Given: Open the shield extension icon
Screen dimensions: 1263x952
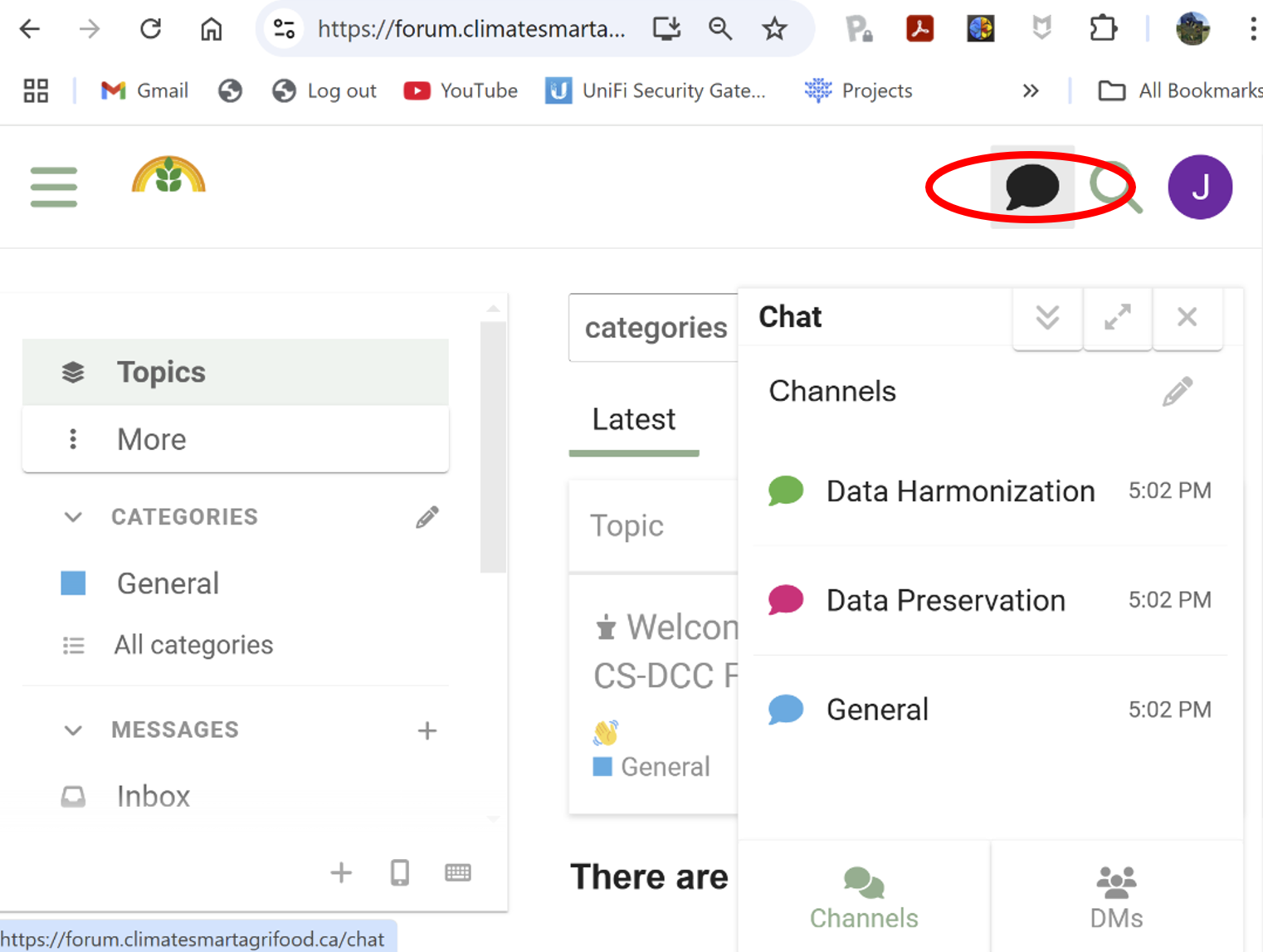Looking at the screenshot, I should (1041, 29).
